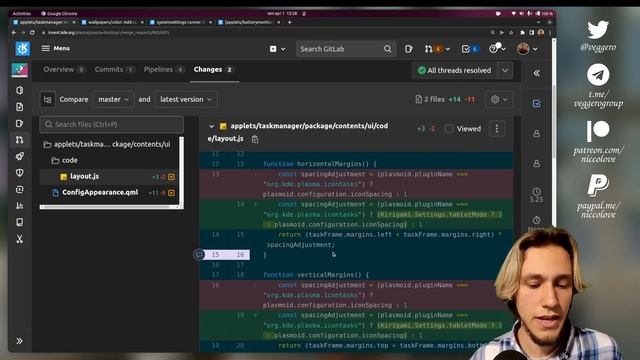Viewport: 640px width, 360px height.
Task: Open the to-do checkmark in right sidebar
Action: pyautogui.click(x=537, y=104)
